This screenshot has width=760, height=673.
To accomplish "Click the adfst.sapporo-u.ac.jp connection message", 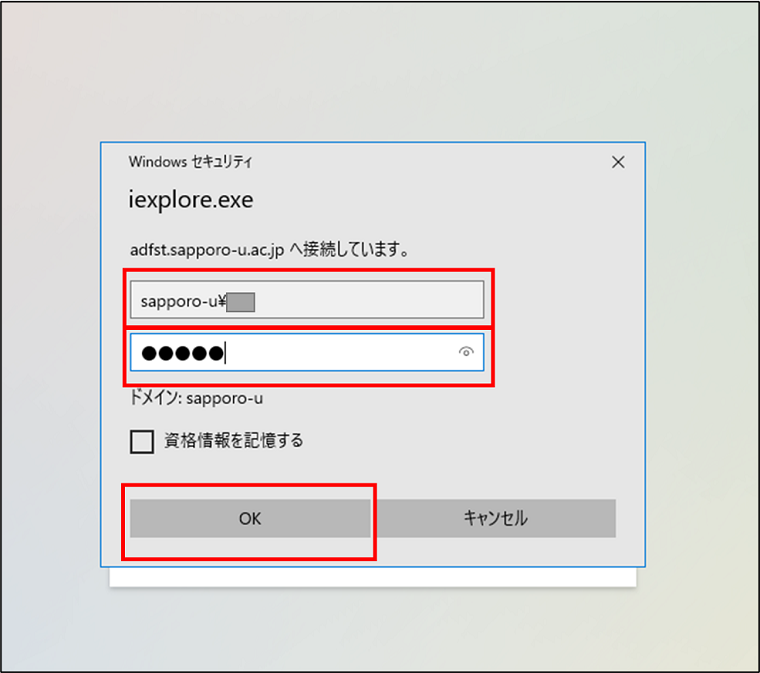I will tap(269, 250).
